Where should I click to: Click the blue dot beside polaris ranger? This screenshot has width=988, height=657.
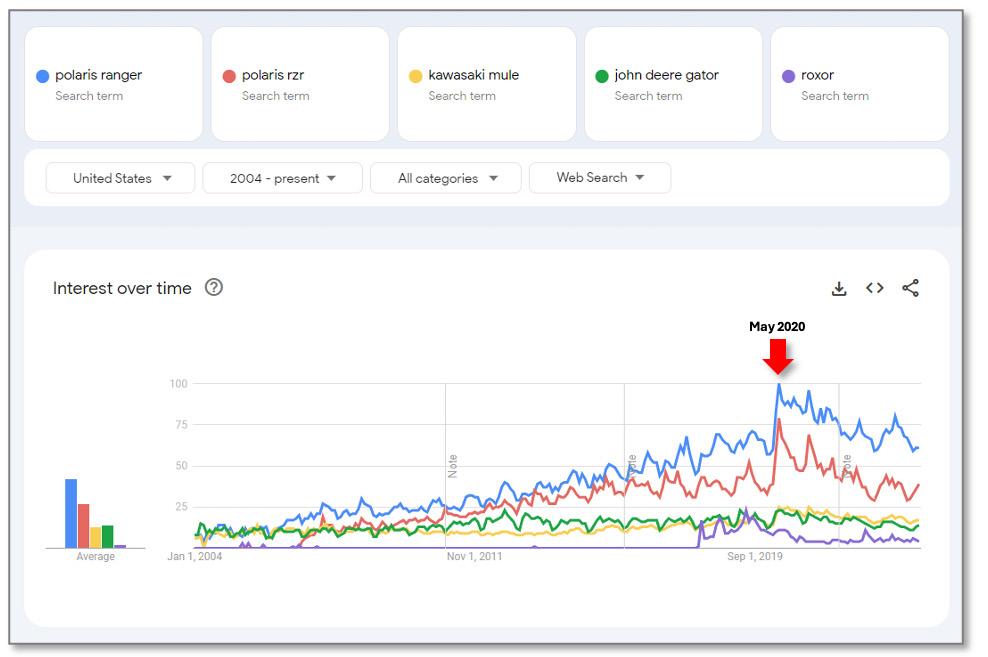click(x=43, y=76)
